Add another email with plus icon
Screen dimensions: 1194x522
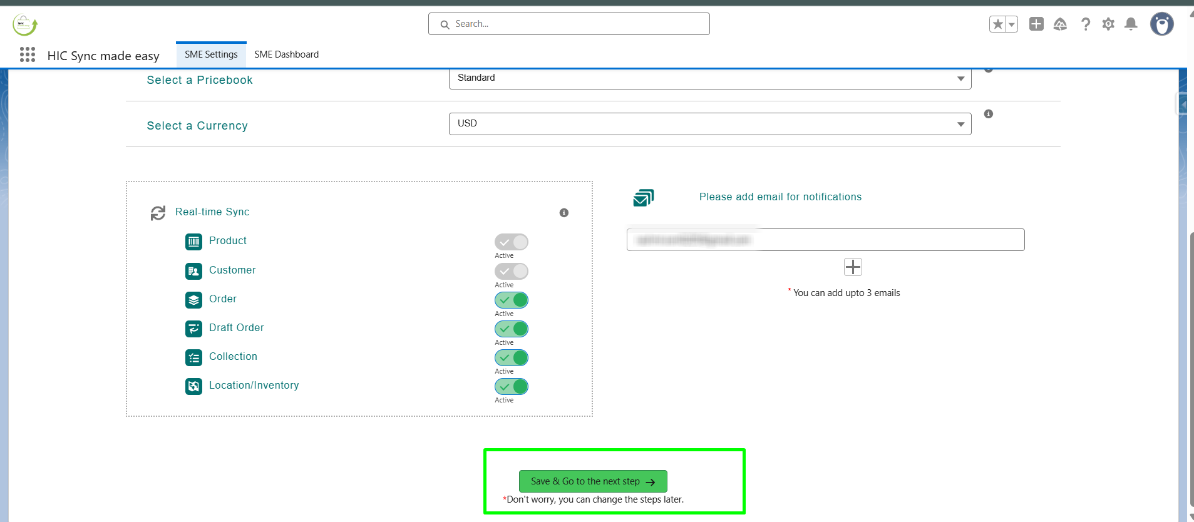[853, 267]
